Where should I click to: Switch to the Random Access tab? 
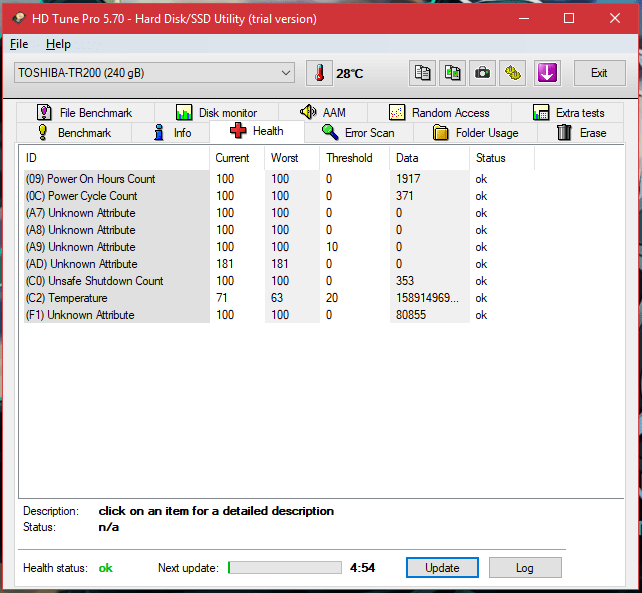point(439,113)
